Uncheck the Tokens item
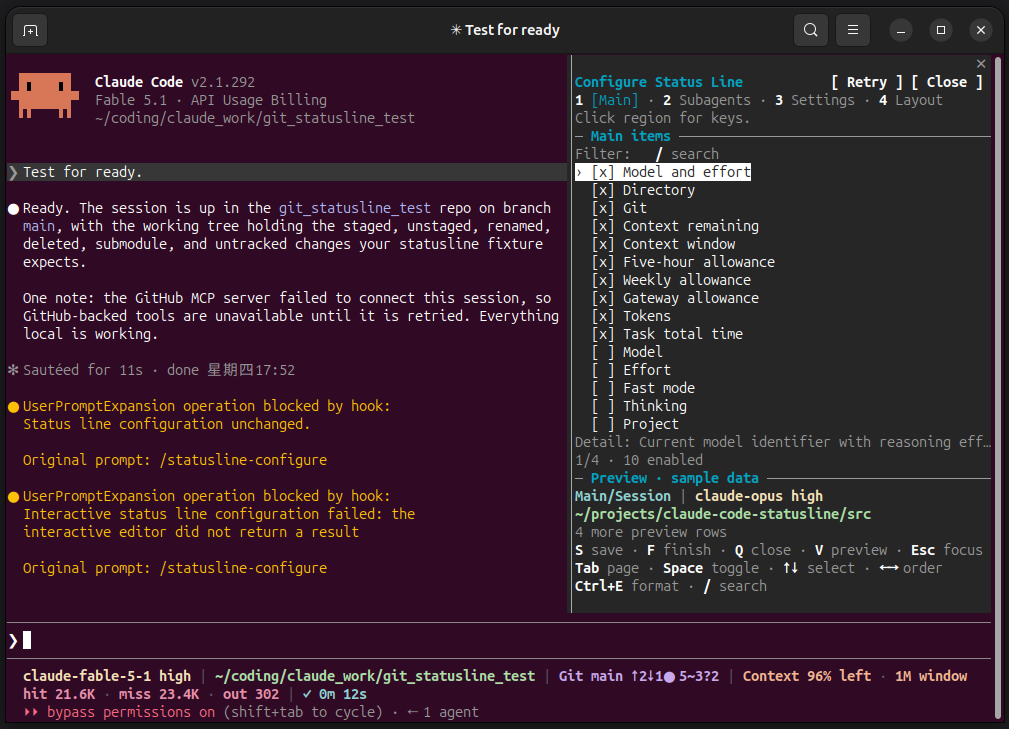This screenshot has width=1009, height=729. point(602,316)
